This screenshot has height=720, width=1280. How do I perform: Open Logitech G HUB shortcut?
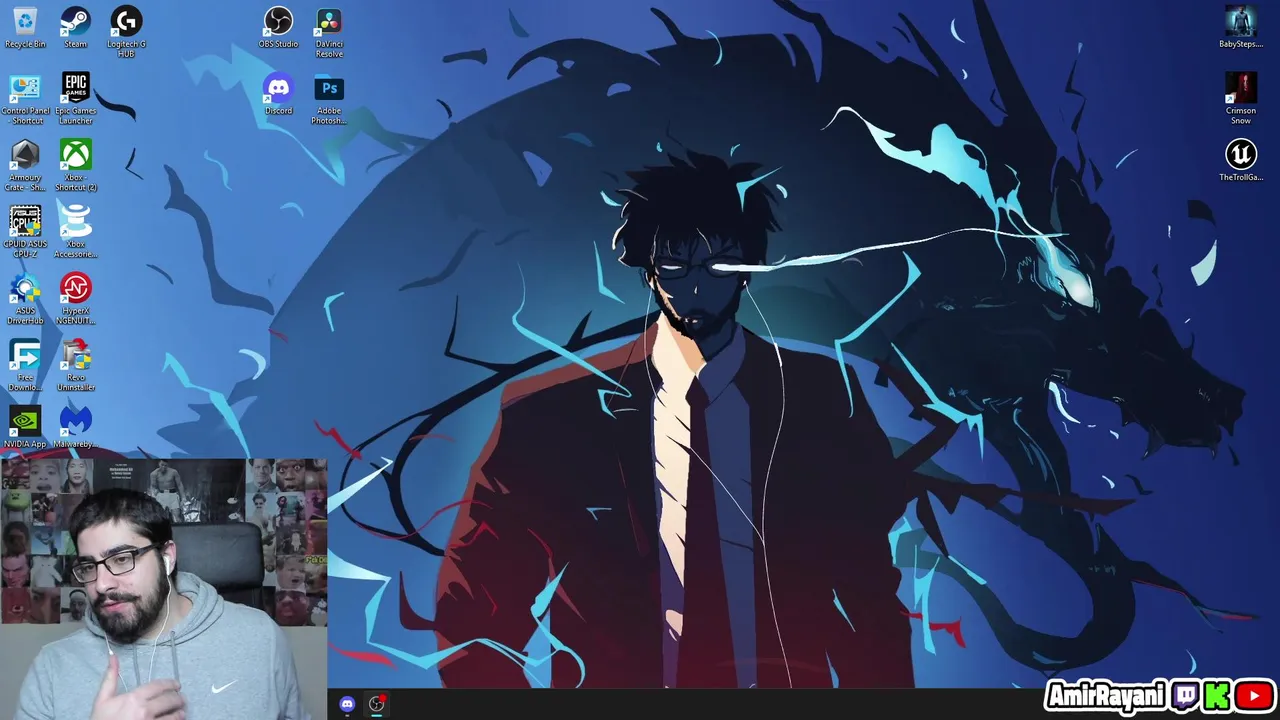[x=126, y=32]
